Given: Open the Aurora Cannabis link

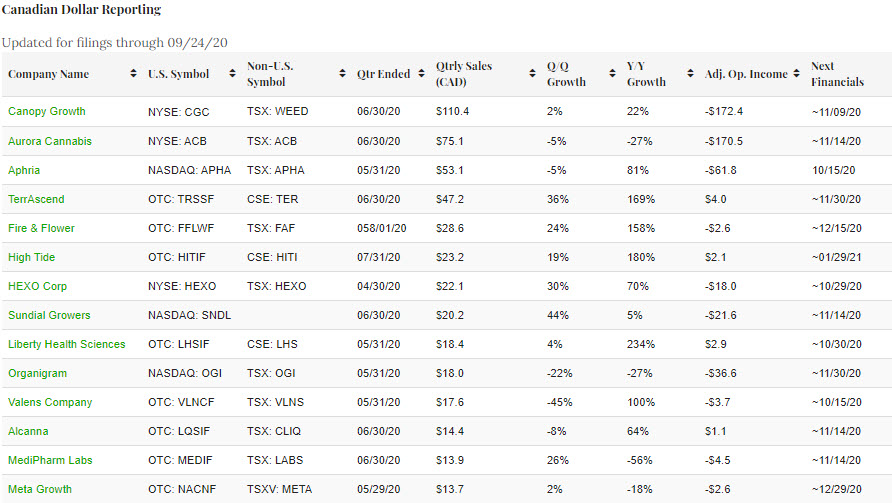Looking at the screenshot, I should [50, 141].
